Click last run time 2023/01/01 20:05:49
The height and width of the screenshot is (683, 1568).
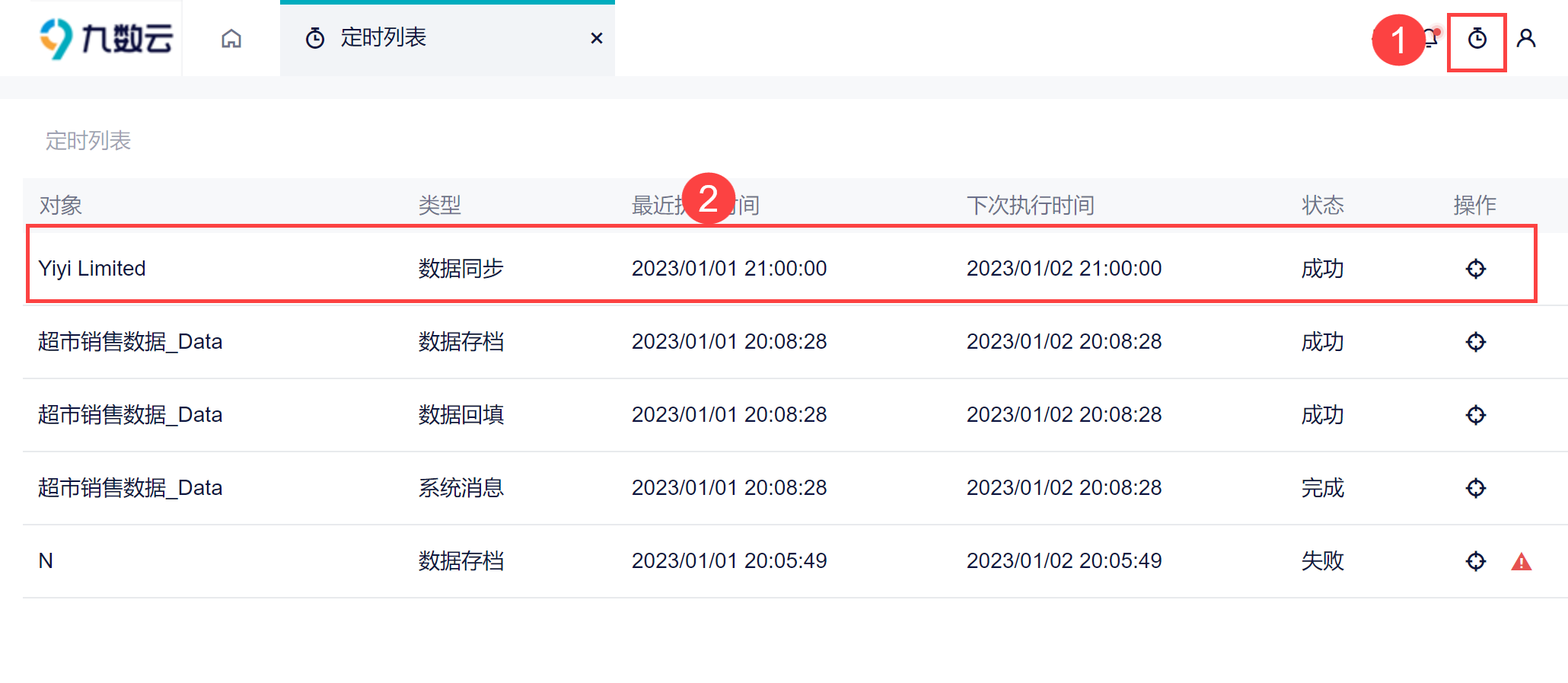[729, 561]
